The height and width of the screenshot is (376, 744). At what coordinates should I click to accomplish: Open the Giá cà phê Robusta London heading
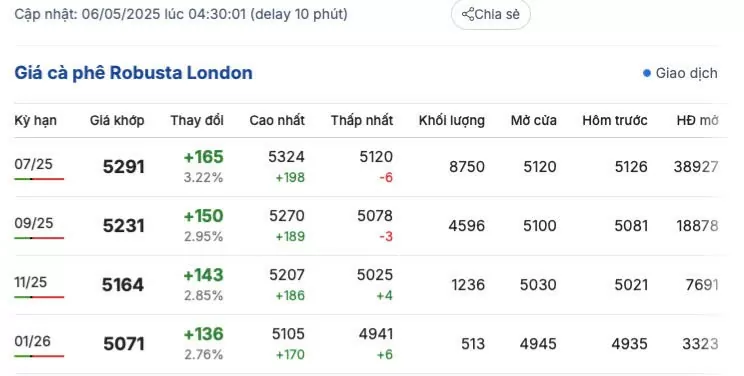click(x=133, y=73)
